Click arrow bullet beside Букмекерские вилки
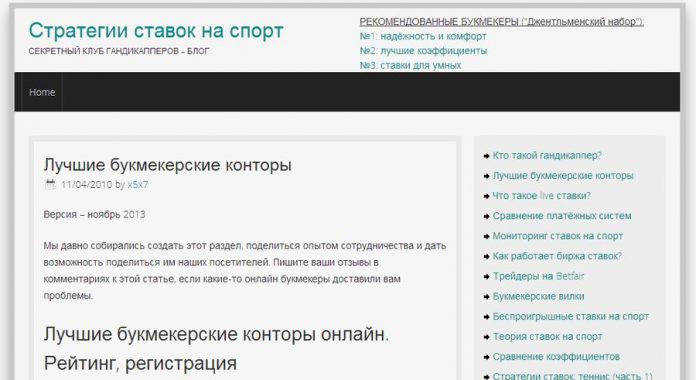The width and height of the screenshot is (696, 380). coord(486,297)
